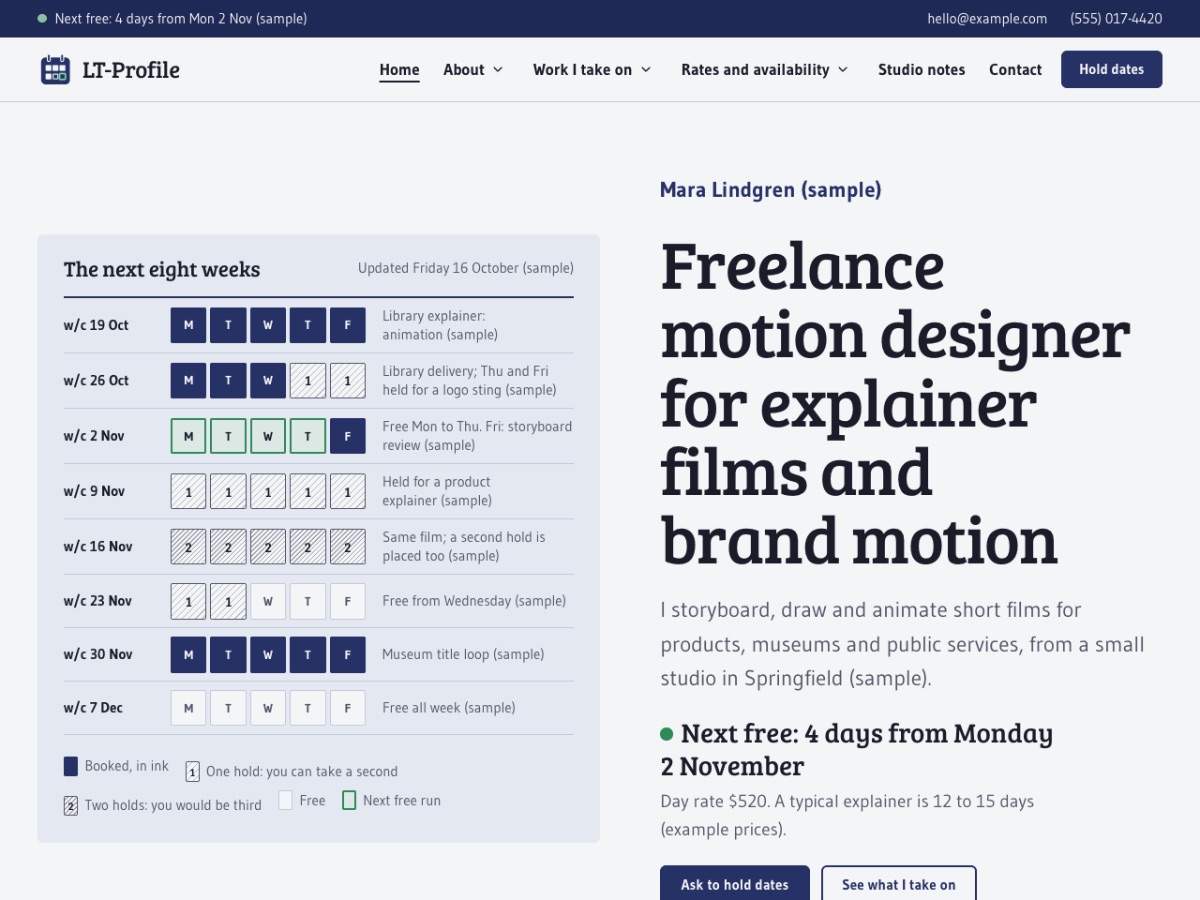1200x900 pixels.
Task: Select the Friday cell in the w/c 30 Nov row
Action: tap(348, 654)
